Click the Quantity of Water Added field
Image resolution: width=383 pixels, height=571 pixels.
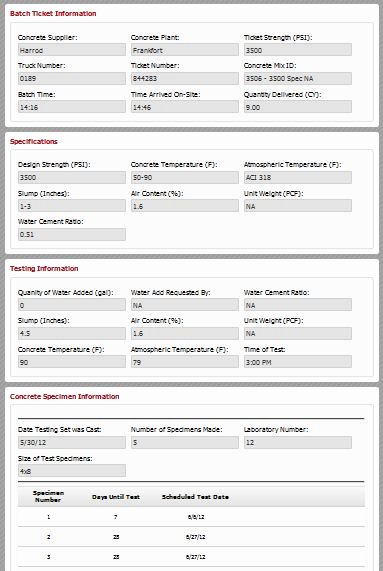pyautogui.click(x=72, y=305)
